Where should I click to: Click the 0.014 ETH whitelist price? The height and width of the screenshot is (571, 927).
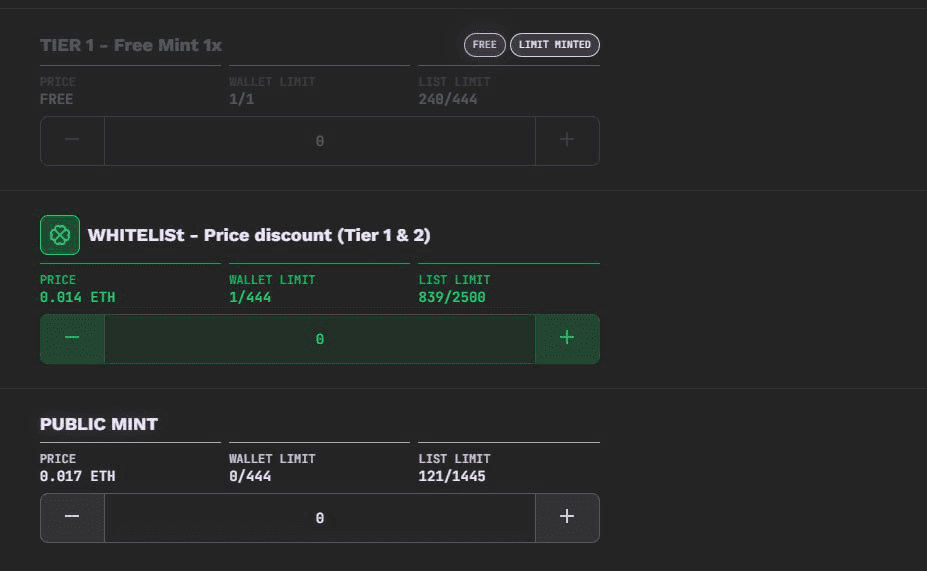(78, 297)
